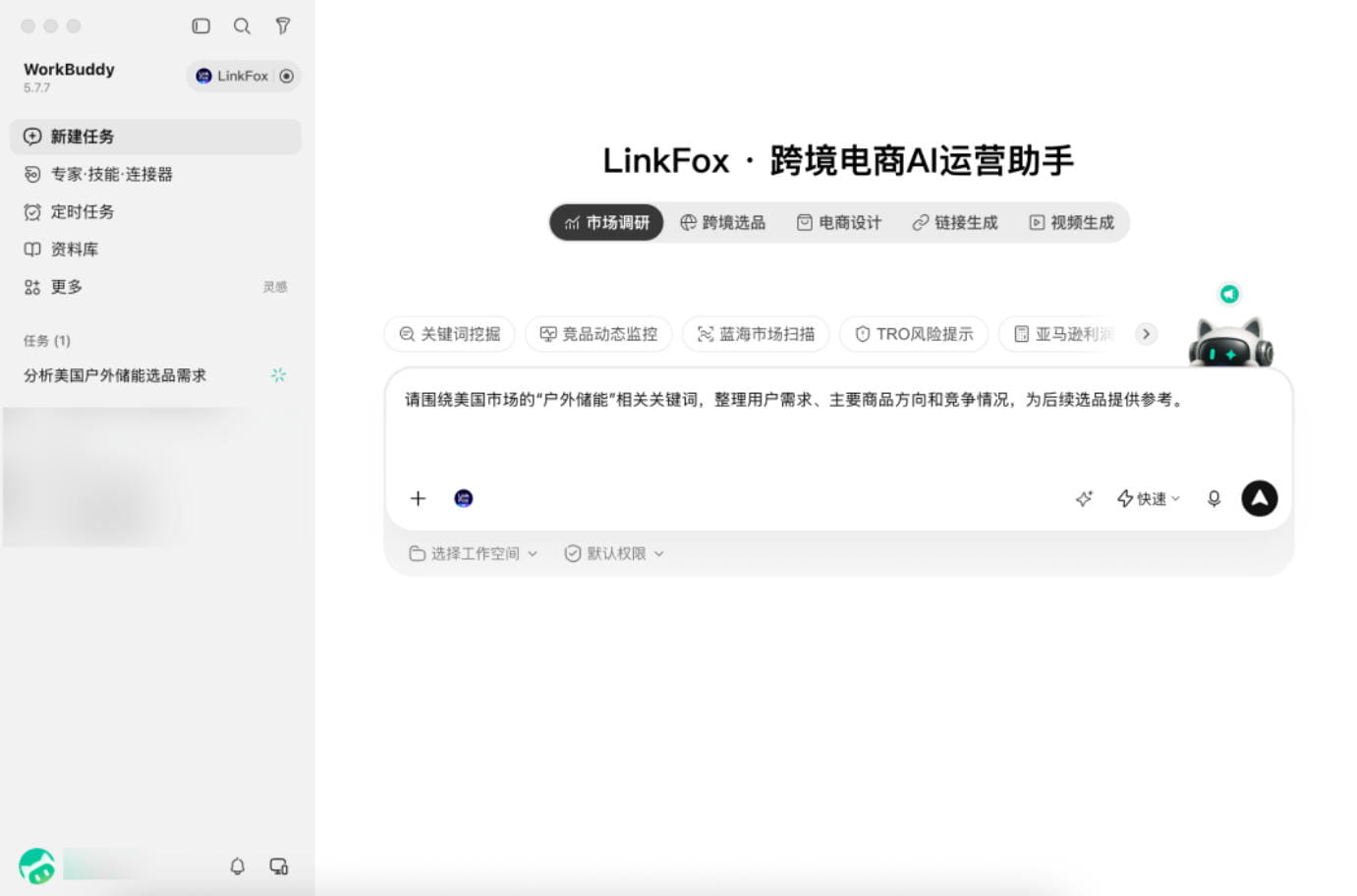Switch to 视频生成 tab
This screenshot has width=1357, height=896.
click(1071, 222)
